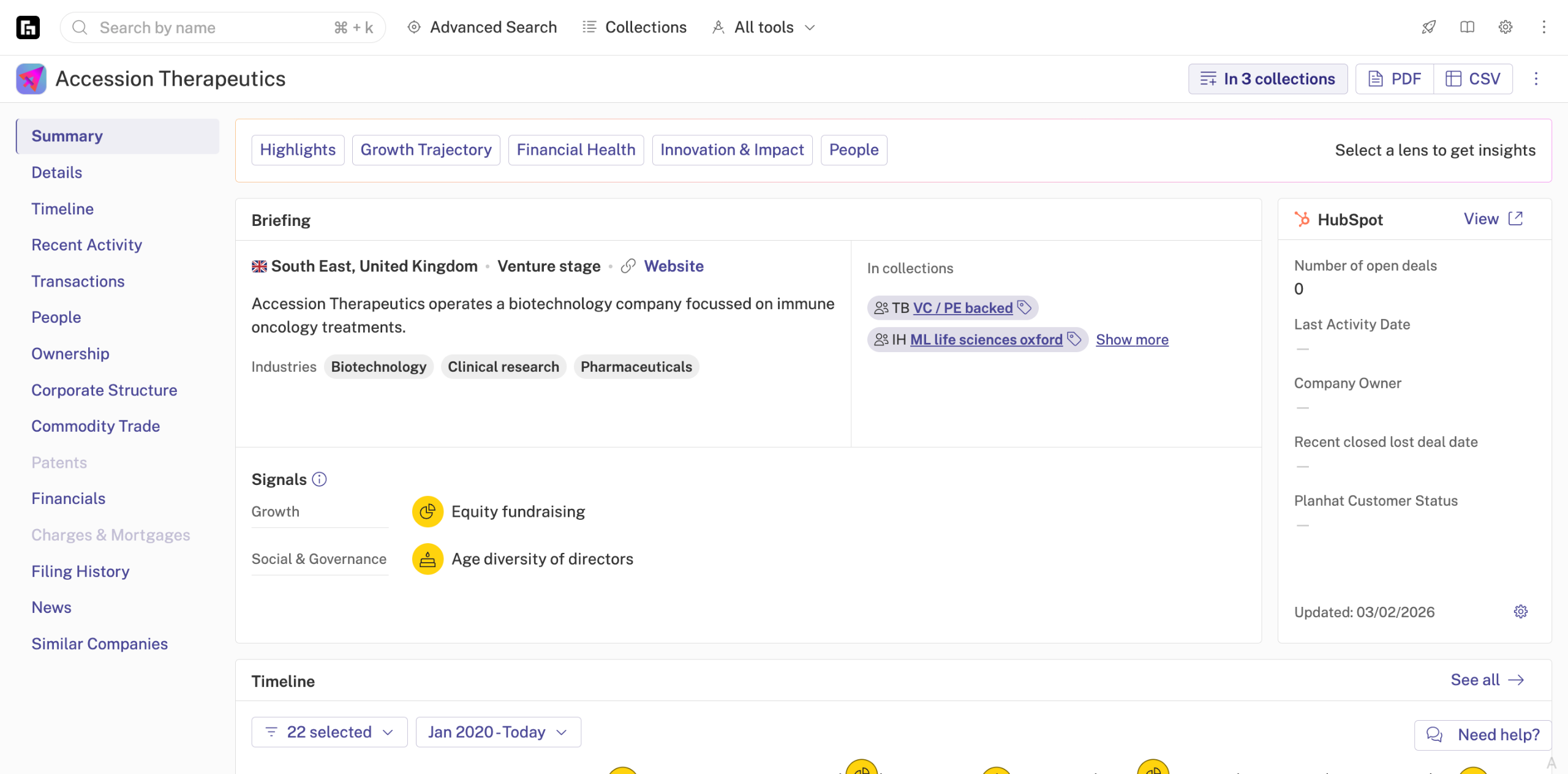Image resolution: width=1568 pixels, height=774 pixels.
Task: Open the 22 selected filter dropdown
Action: click(329, 732)
